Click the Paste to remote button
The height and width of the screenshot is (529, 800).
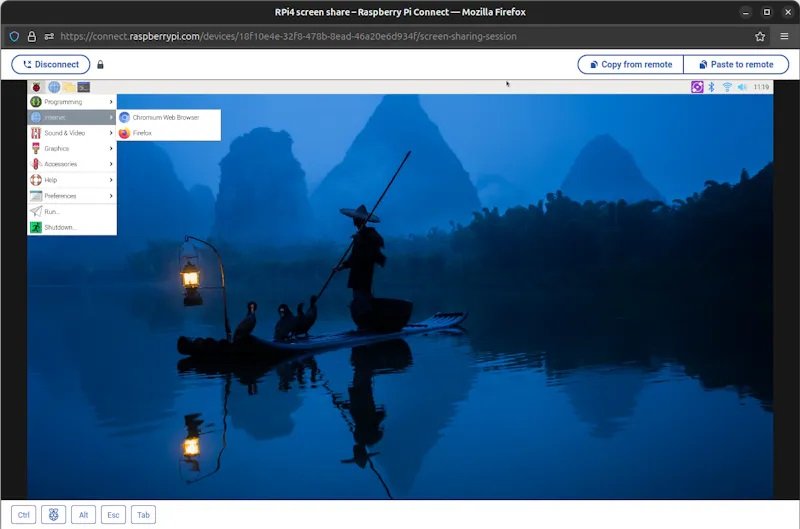point(736,64)
